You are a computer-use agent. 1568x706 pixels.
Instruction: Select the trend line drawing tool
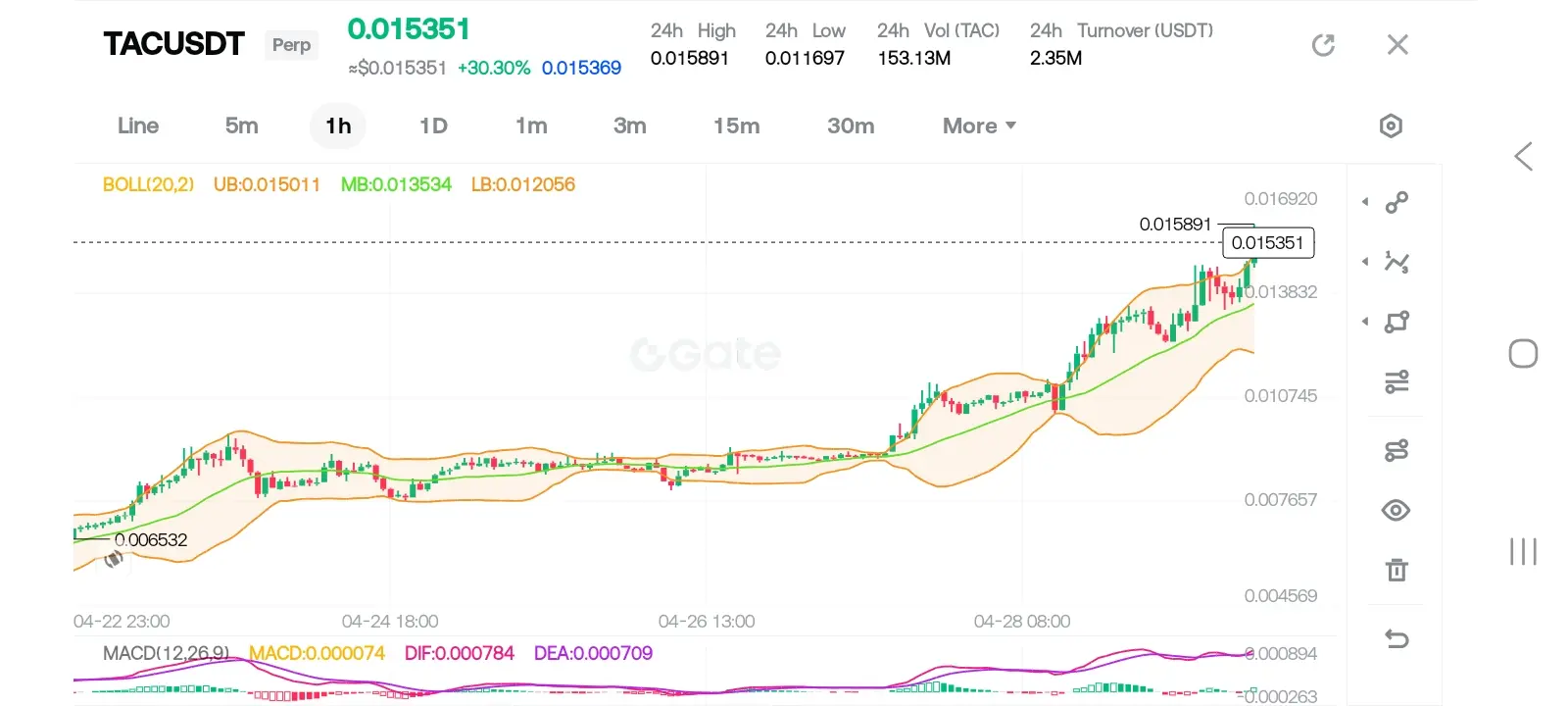pos(1396,202)
